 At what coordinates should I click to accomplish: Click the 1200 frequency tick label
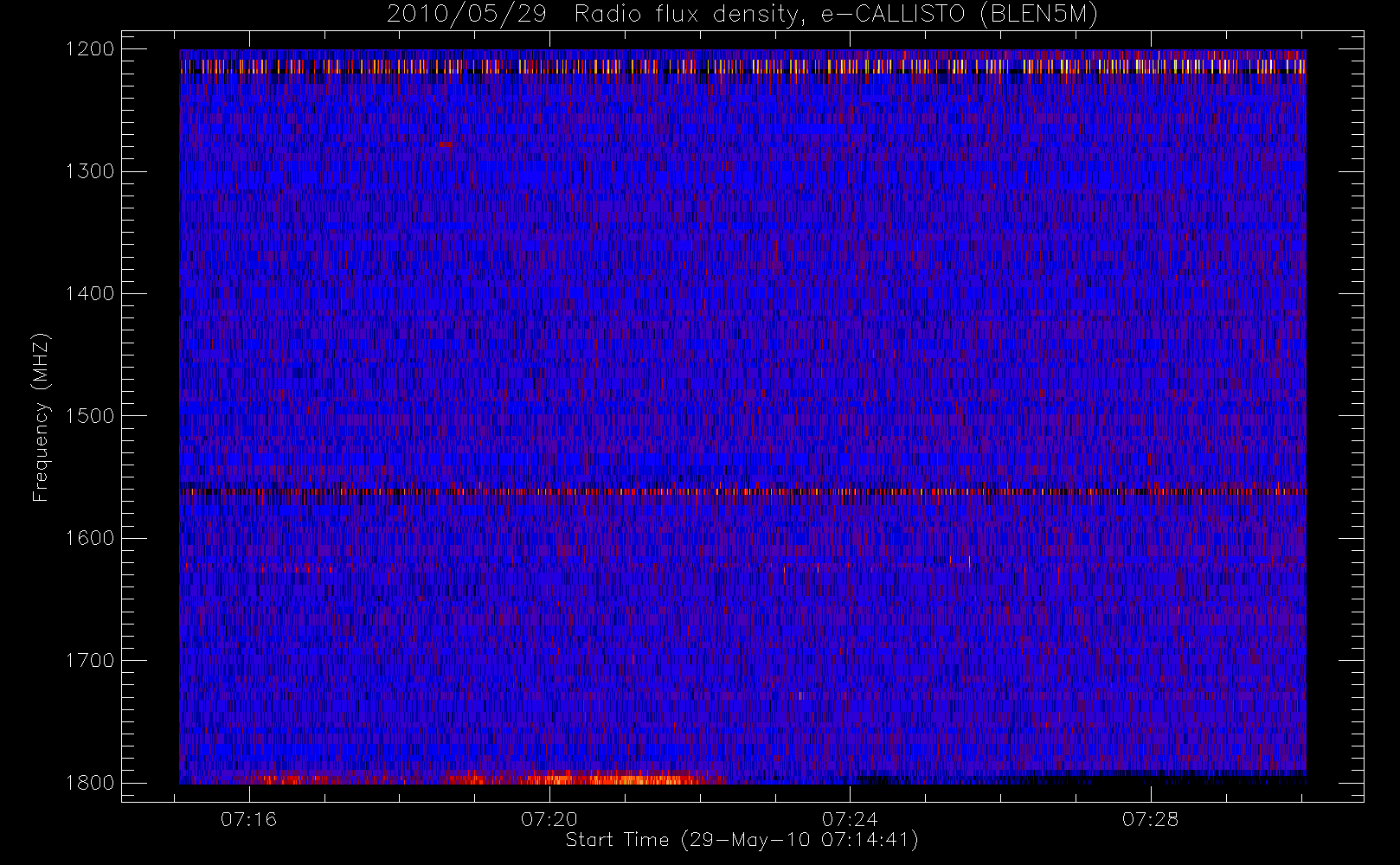click(90, 49)
